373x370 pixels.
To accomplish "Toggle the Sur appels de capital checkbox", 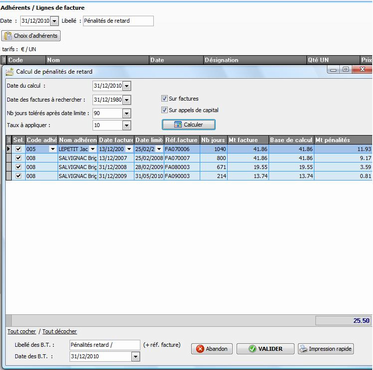I will pos(164,110).
